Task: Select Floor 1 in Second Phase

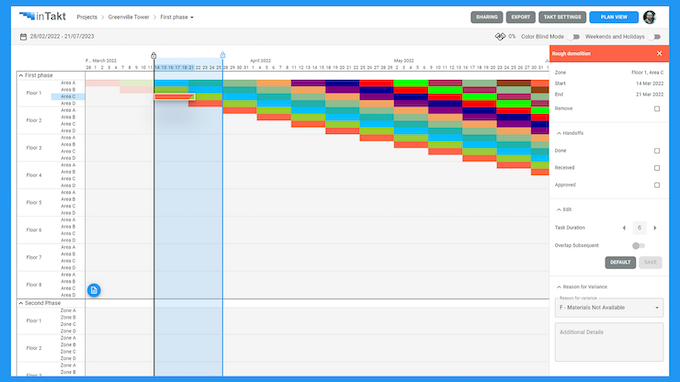Action: 34,321
